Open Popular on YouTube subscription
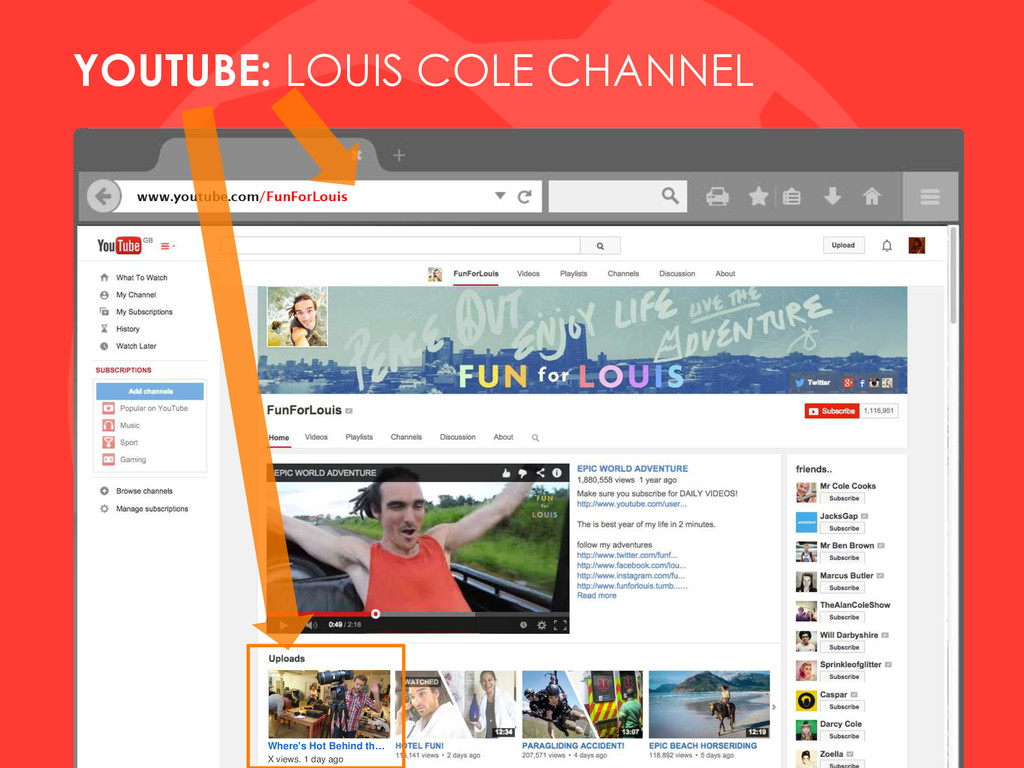Viewport: 1024px width, 768px height. point(153,408)
